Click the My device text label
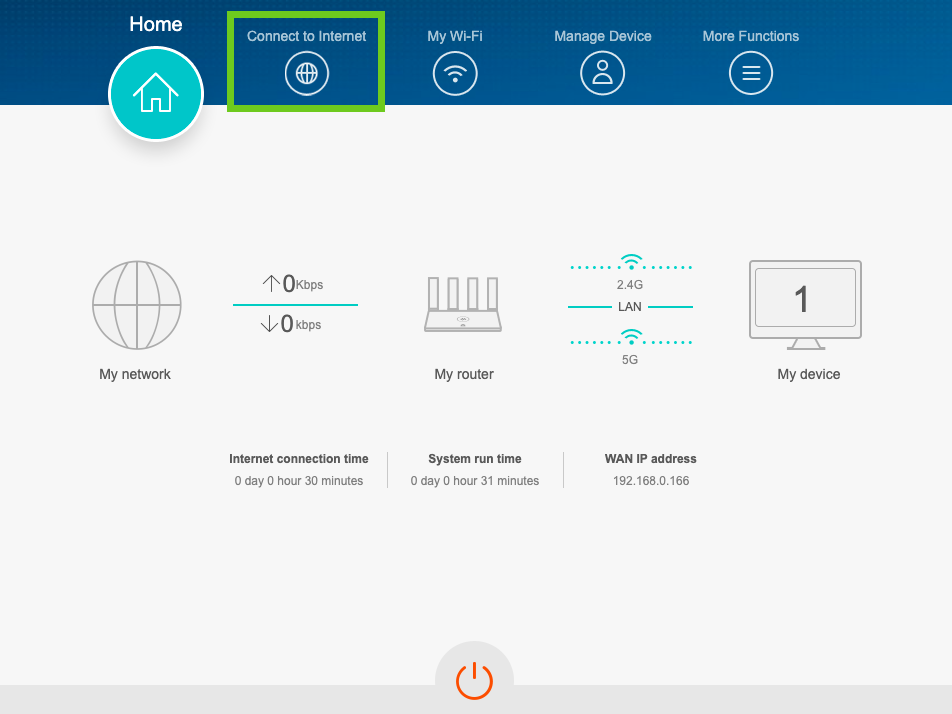Image resolution: width=952 pixels, height=714 pixels. coord(808,374)
